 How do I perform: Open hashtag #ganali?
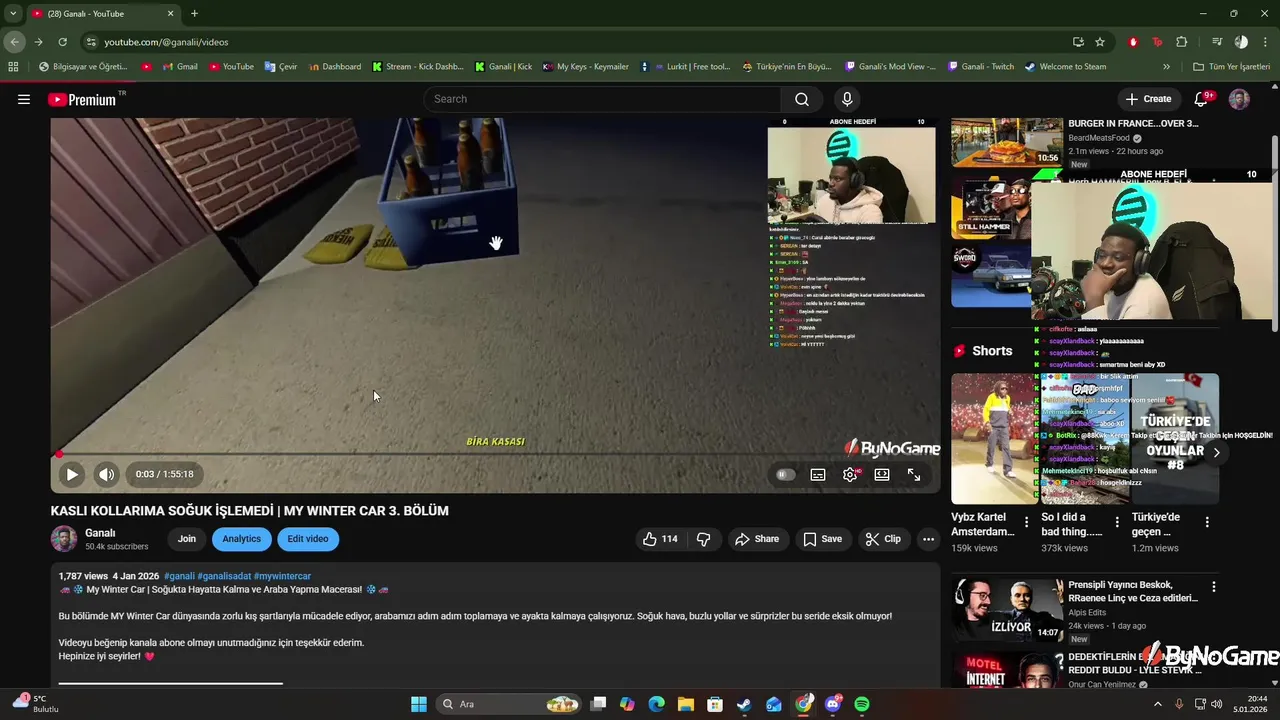[x=179, y=576]
